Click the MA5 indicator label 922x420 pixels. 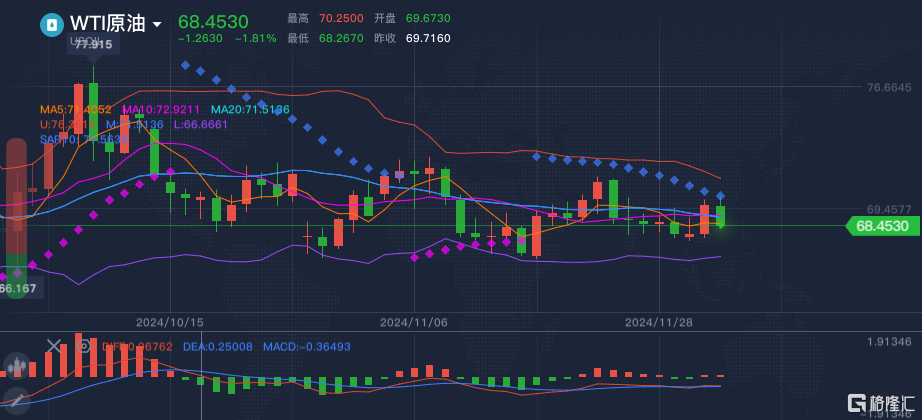[x=75, y=109]
